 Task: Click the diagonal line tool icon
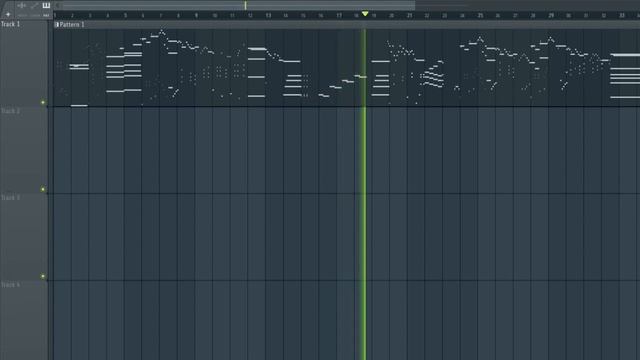tap(34, 5)
